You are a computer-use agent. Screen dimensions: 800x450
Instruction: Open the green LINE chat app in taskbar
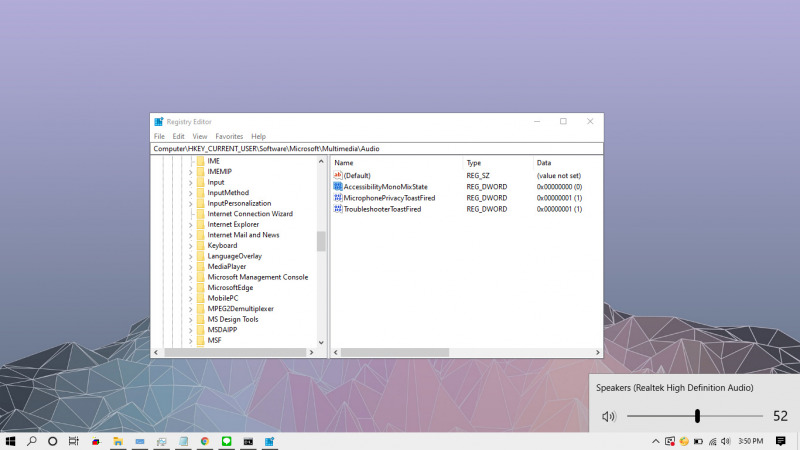tap(227, 441)
